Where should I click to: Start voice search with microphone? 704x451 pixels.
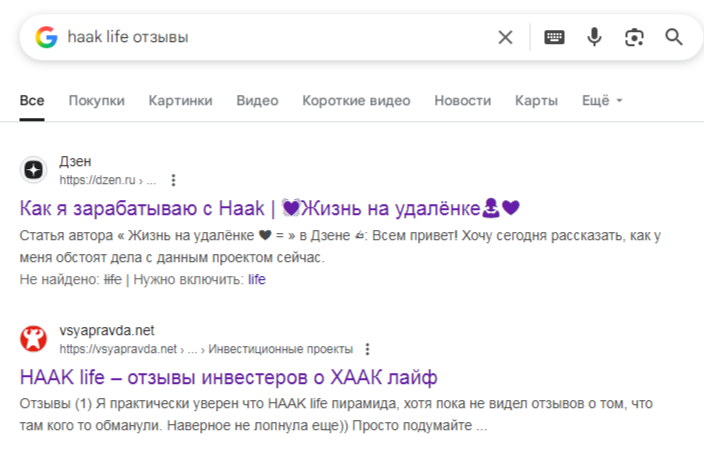tap(594, 37)
